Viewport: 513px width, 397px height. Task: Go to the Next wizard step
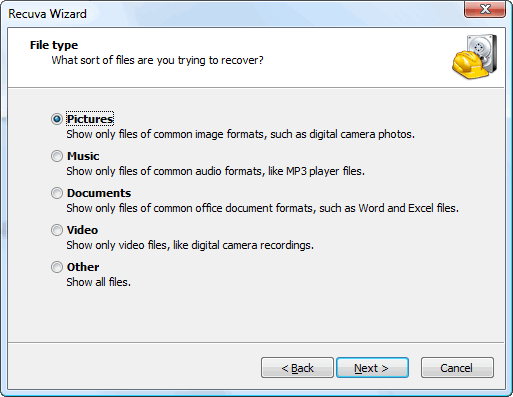click(372, 368)
